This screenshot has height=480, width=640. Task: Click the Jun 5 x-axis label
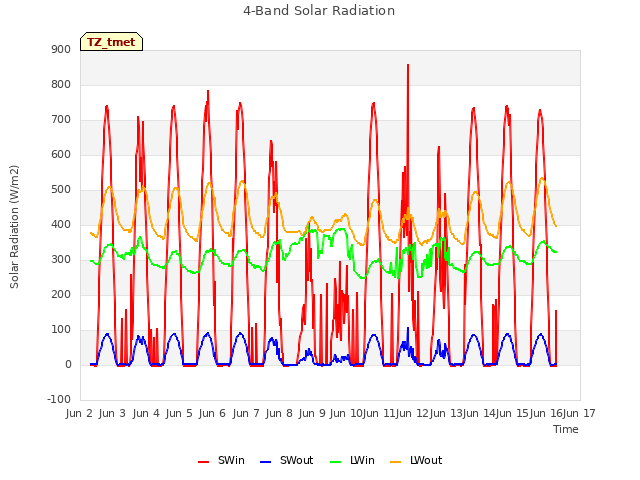[x=179, y=413]
